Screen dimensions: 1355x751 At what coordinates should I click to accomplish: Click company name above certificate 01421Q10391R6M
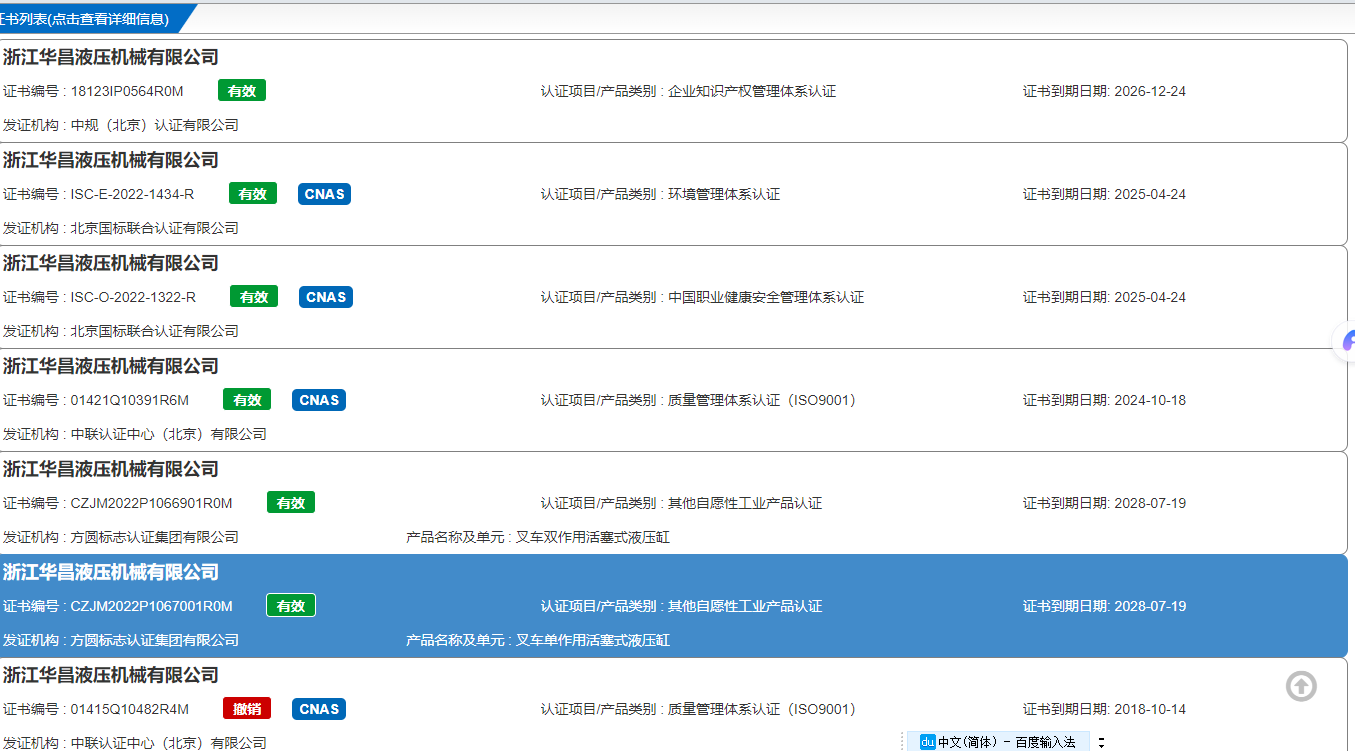(x=111, y=366)
